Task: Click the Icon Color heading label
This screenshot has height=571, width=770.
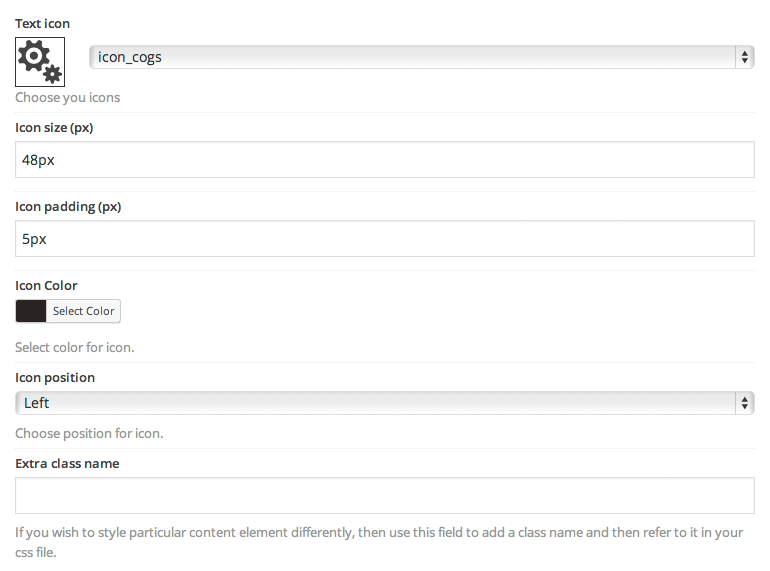Action: [46, 286]
